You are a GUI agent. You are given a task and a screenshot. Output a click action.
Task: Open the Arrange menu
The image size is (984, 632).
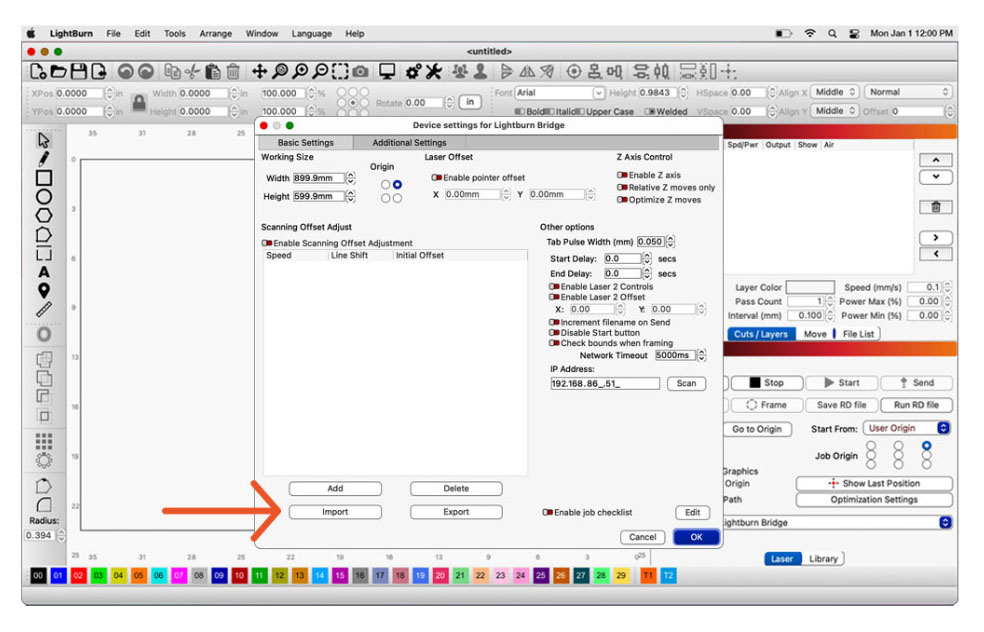pyautogui.click(x=215, y=34)
